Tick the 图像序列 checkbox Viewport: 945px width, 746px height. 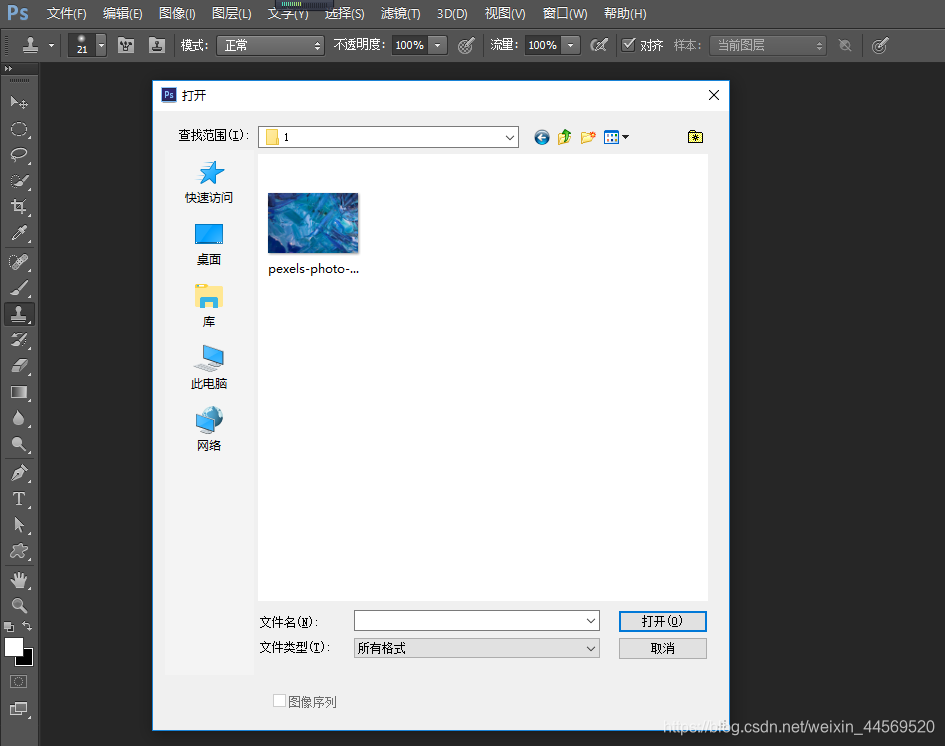pos(279,700)
